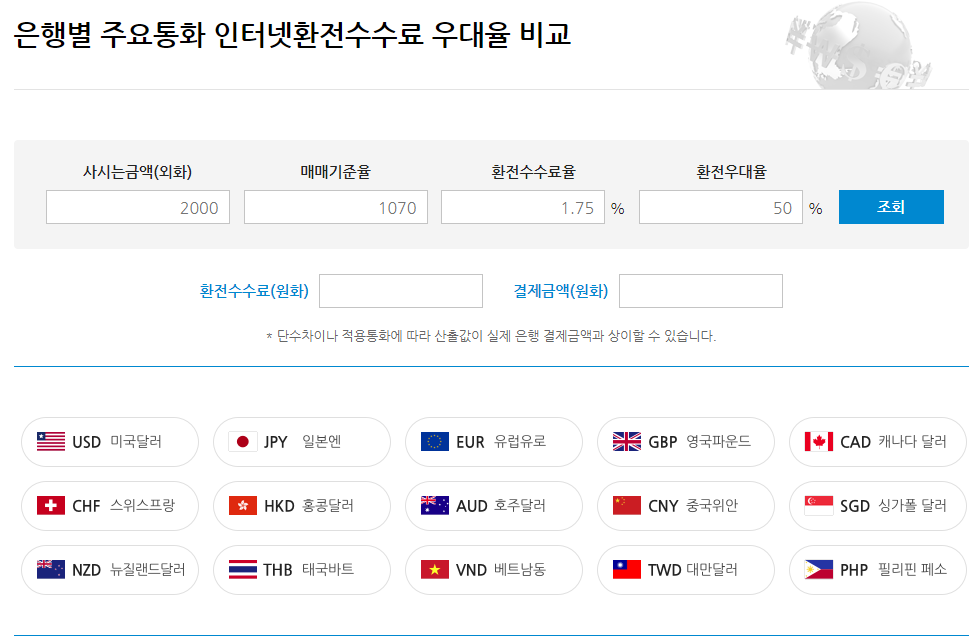The width and height of the screenshot is (978, 643).
Task: Select the GBP 영국파운드 flag icon
Action: [628, 441]
